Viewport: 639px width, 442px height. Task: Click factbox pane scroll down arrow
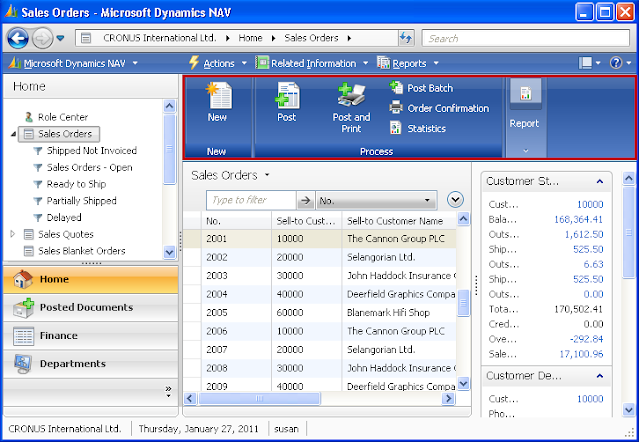point(629,409)
